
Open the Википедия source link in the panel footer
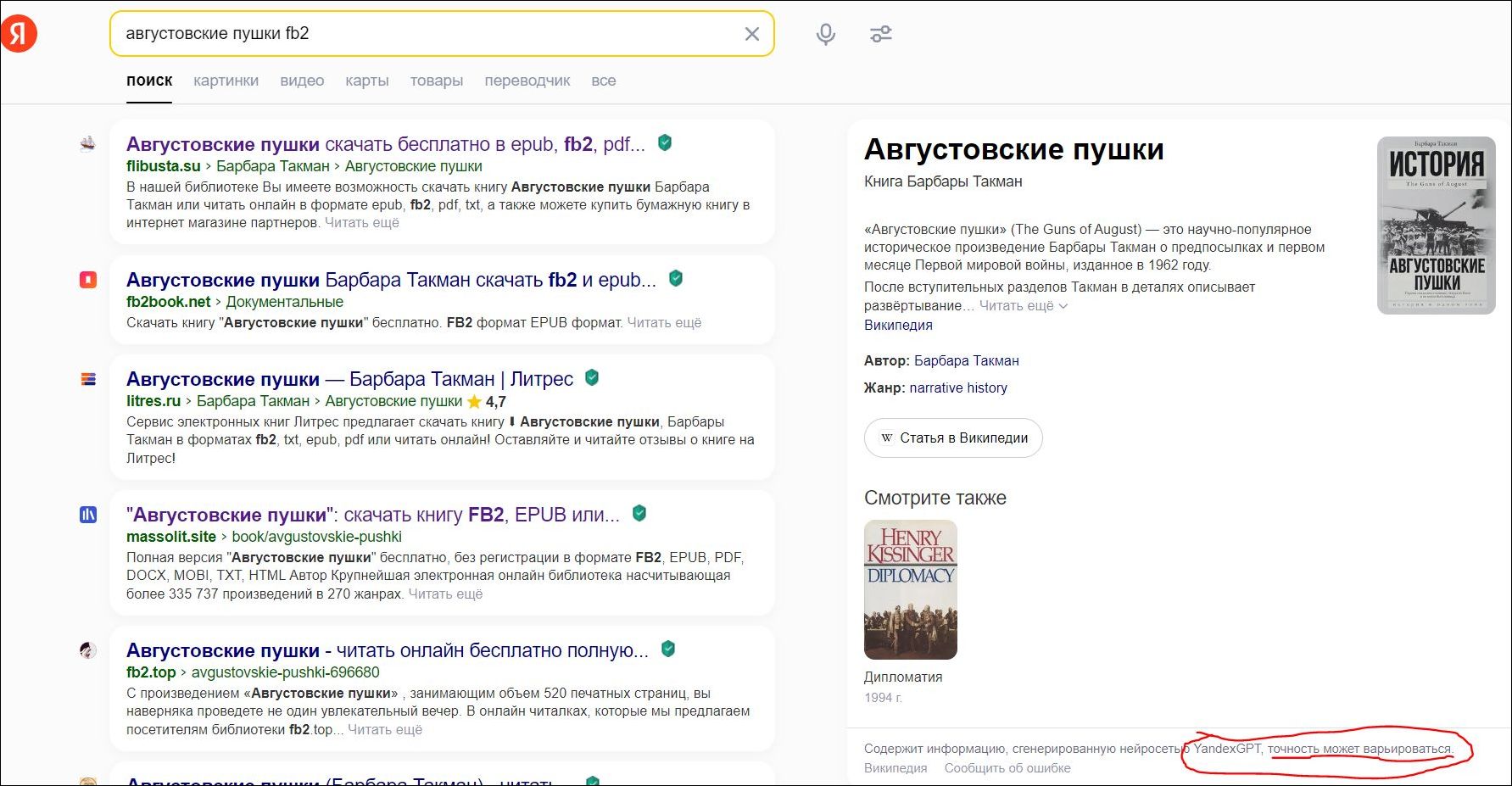[895, 768]
